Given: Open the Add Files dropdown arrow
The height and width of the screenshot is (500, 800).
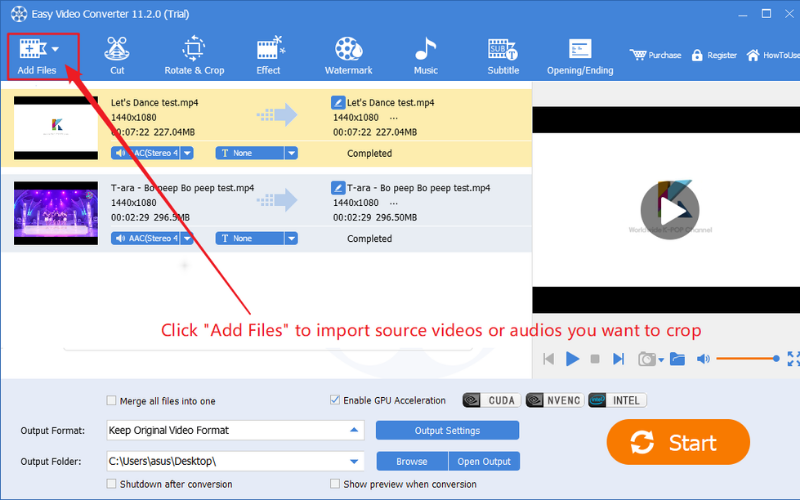Looking at the screenshot, I should click(56, 49).
